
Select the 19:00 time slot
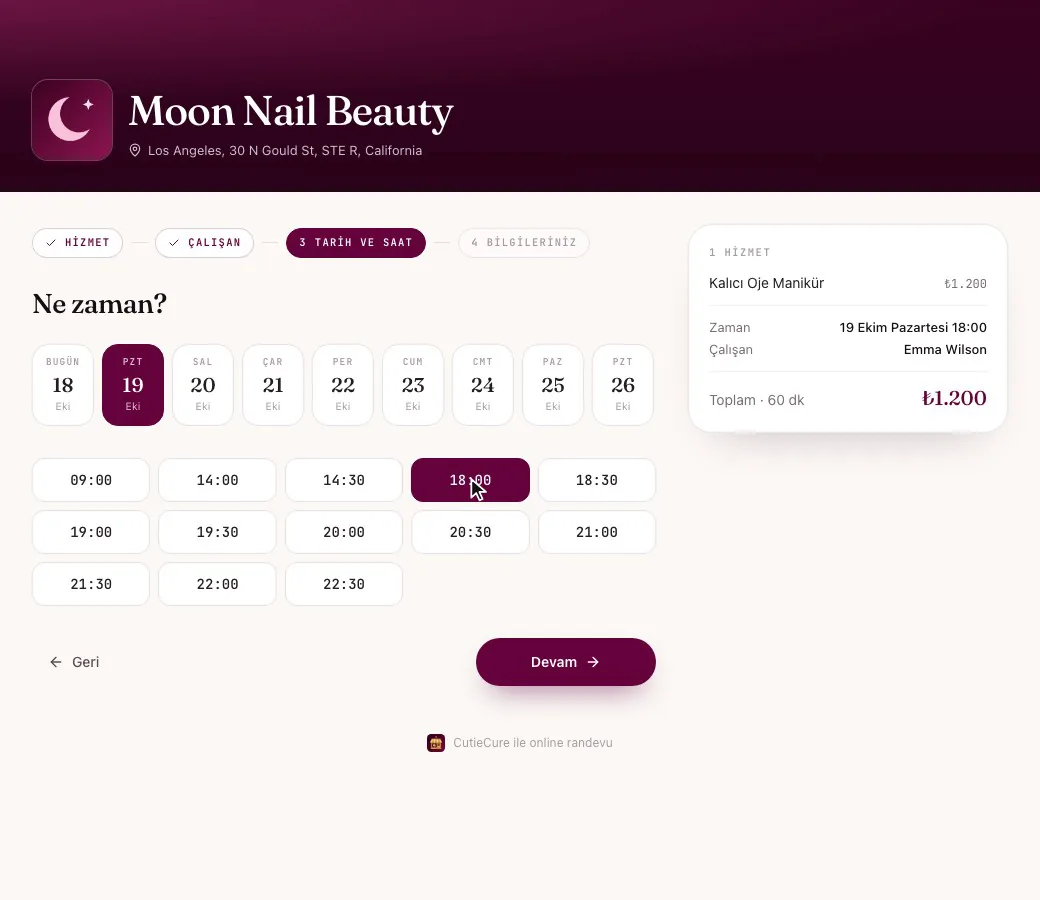pyautogui.click(x=91, y=532)
